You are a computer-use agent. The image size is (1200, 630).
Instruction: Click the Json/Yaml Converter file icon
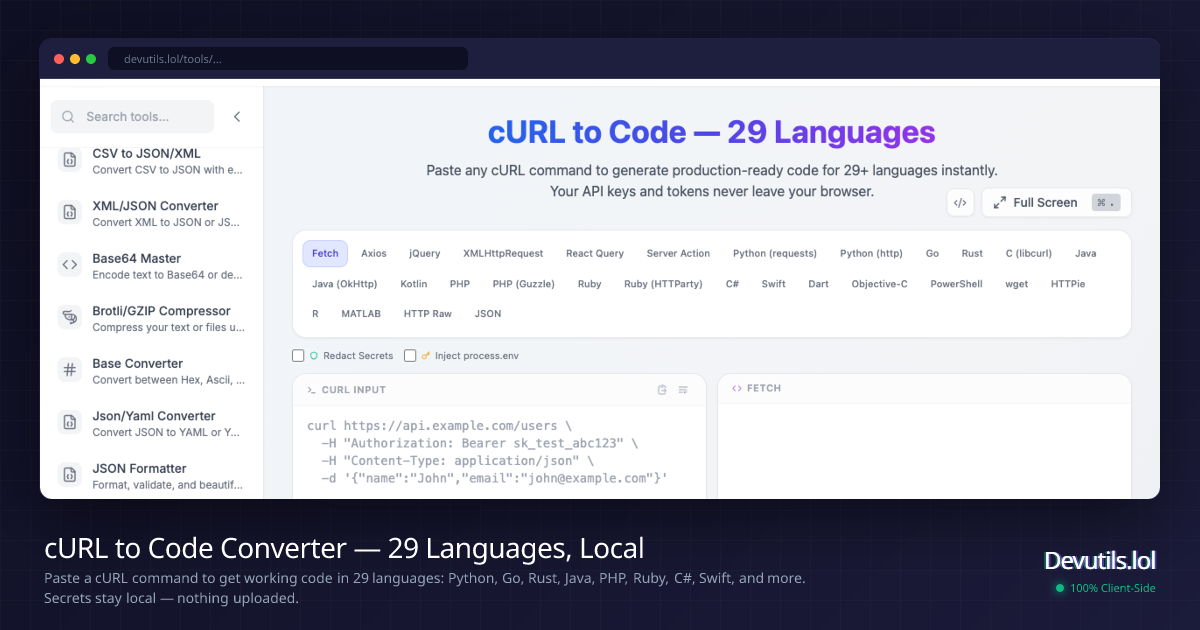pyautogui.click(x=69, y=422)
